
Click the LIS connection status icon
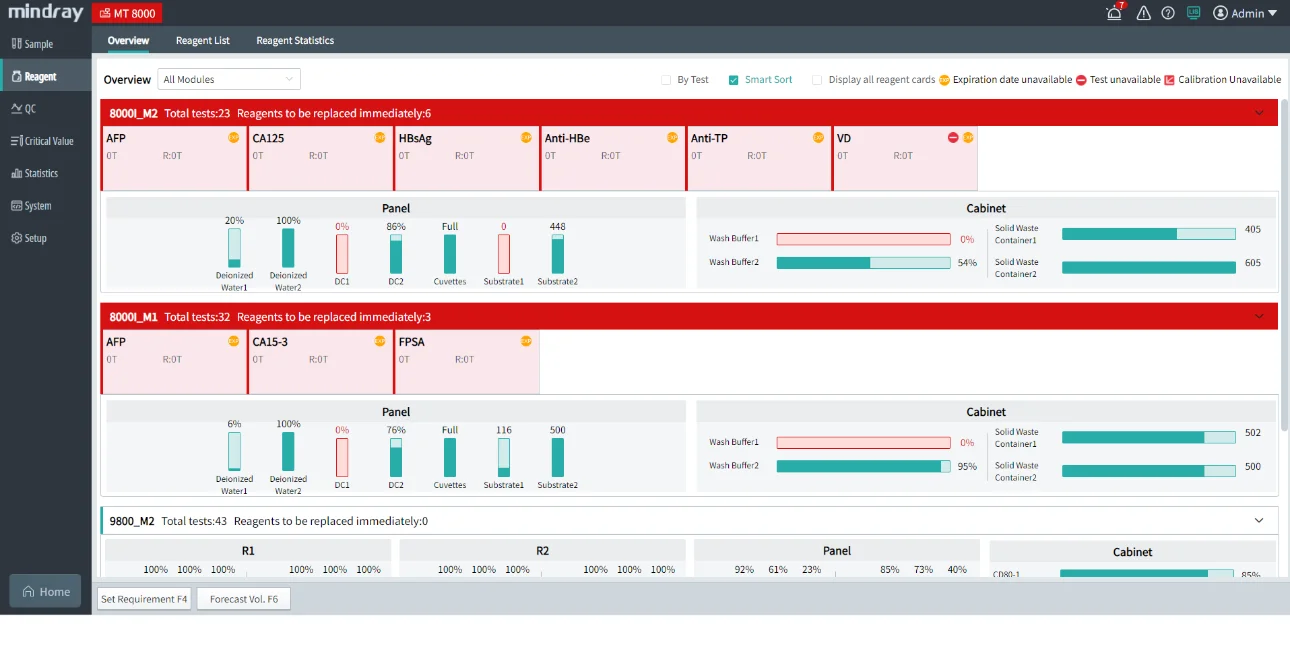[1193, 13]
